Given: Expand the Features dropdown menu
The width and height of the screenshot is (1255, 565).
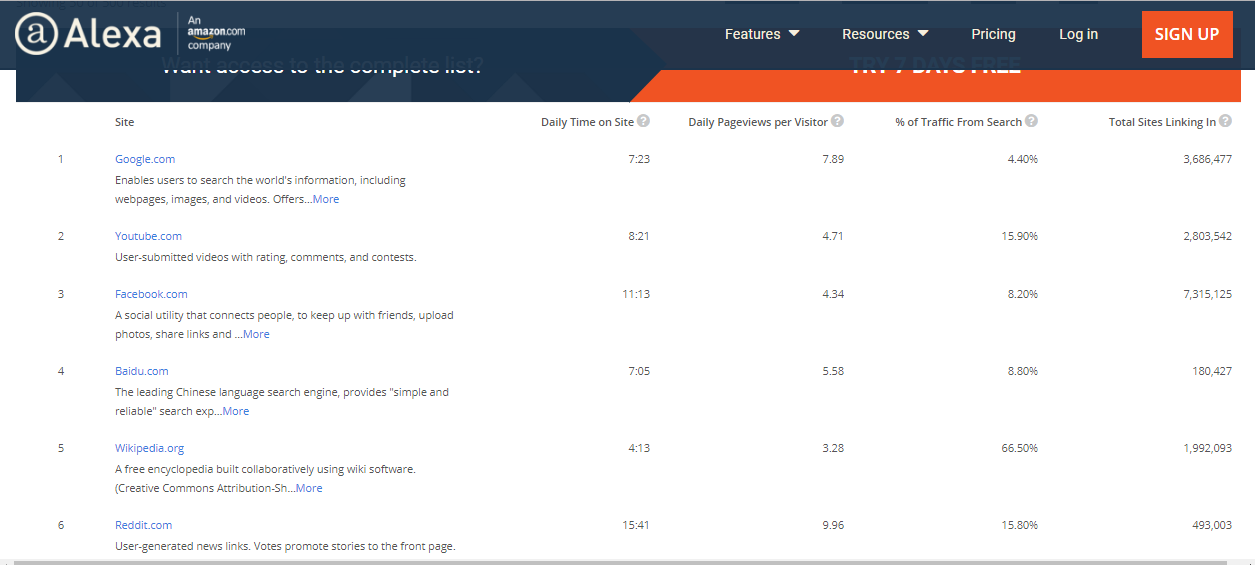Looking at the screenshot, I should [762, 34].
